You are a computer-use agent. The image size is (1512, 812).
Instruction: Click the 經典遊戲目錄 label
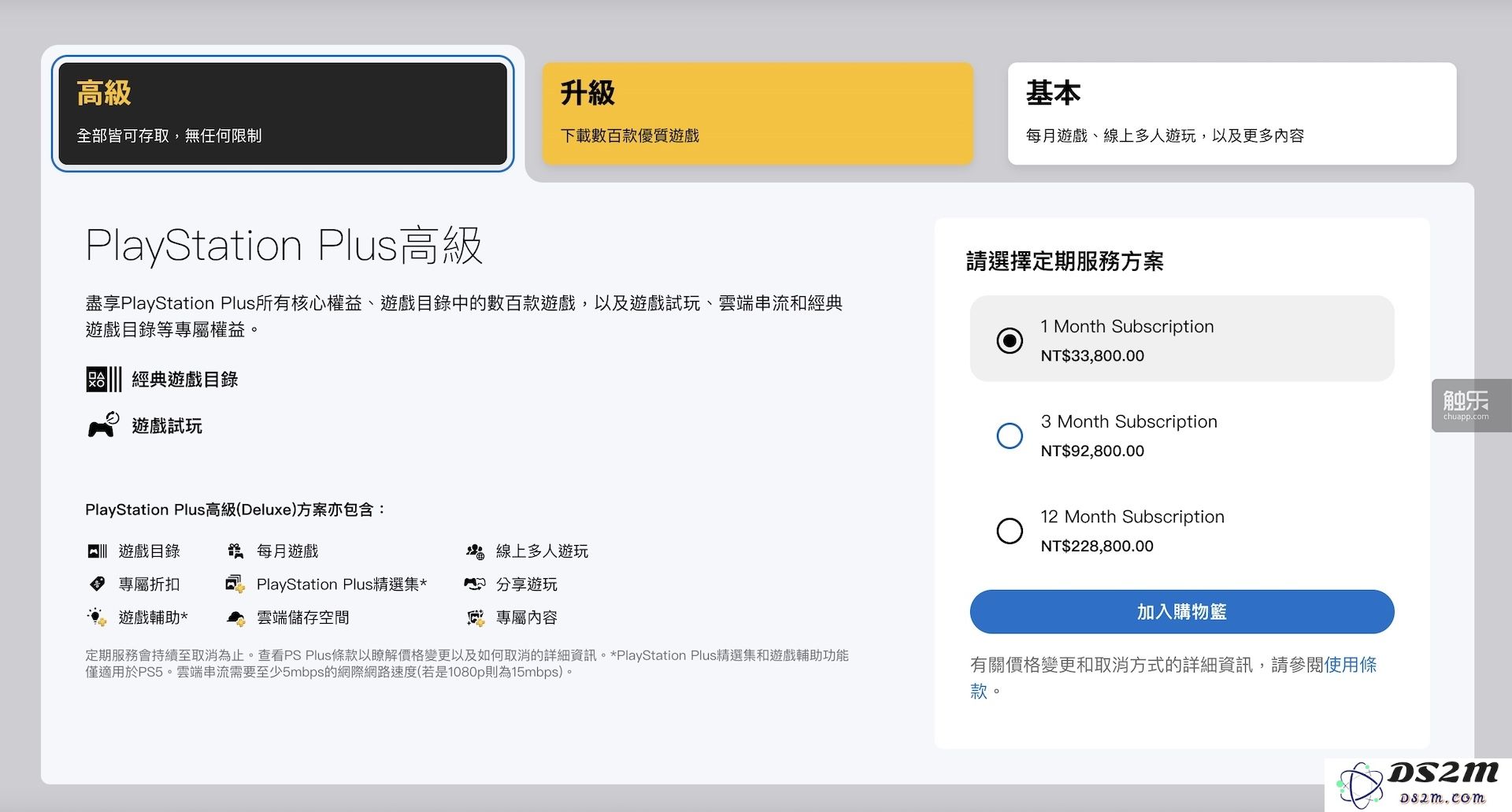point(185,380)
